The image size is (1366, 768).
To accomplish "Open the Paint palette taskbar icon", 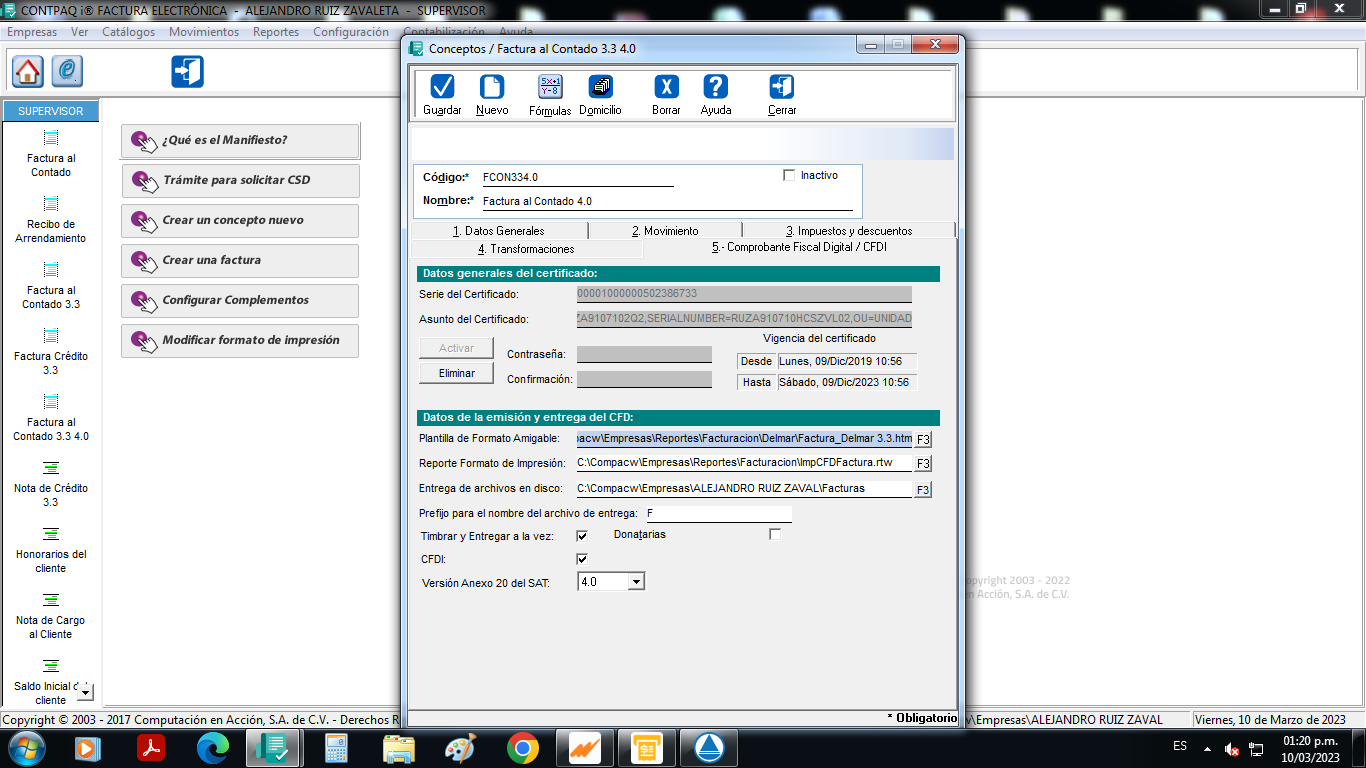I will [x=460, y=747].
